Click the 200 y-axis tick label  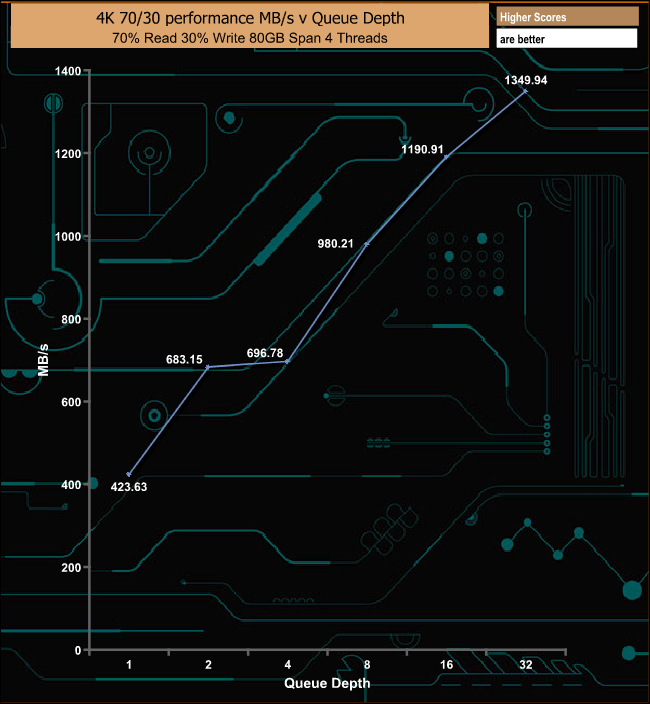tap(72, 568)
